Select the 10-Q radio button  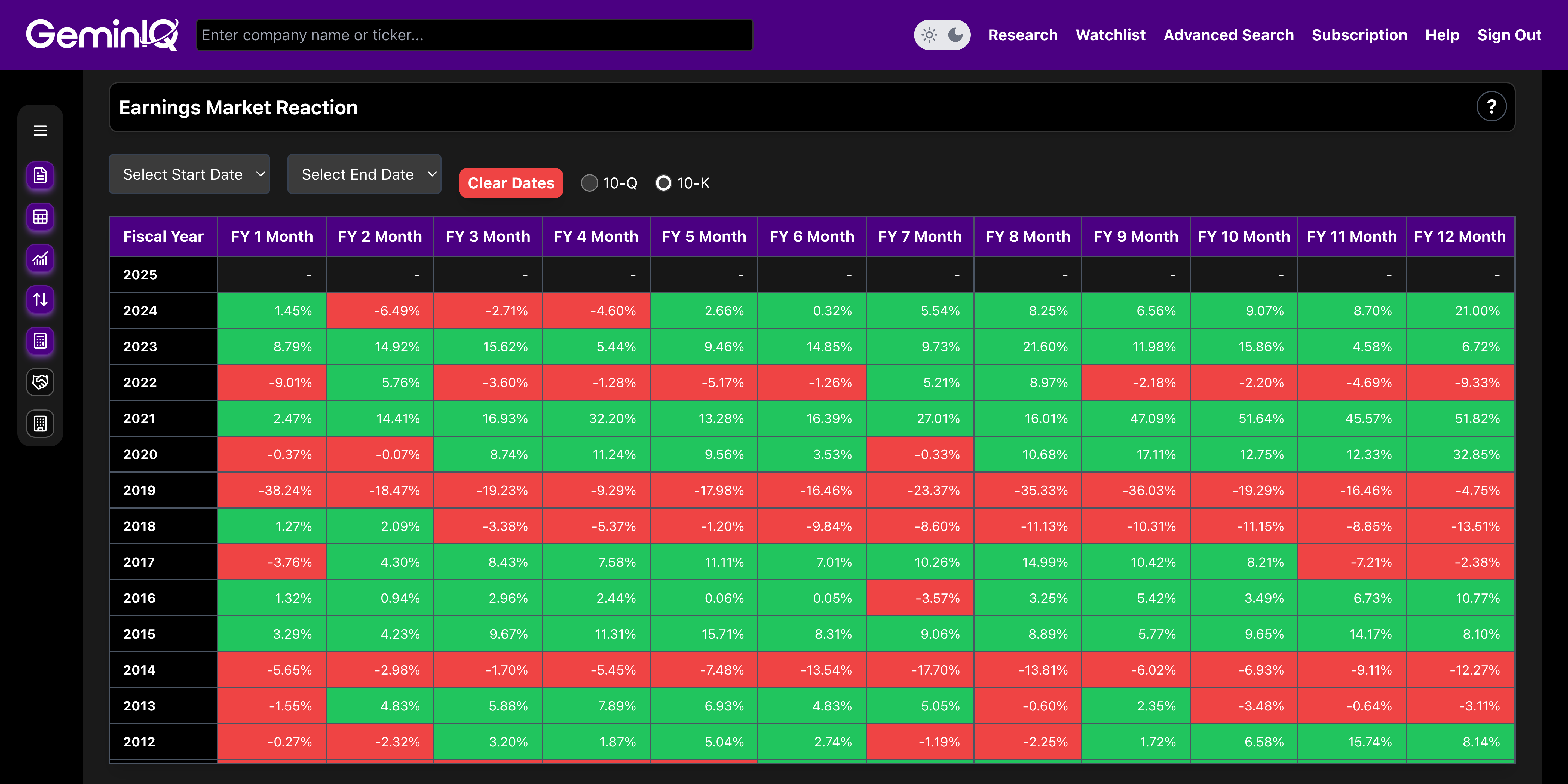[589, 183]
